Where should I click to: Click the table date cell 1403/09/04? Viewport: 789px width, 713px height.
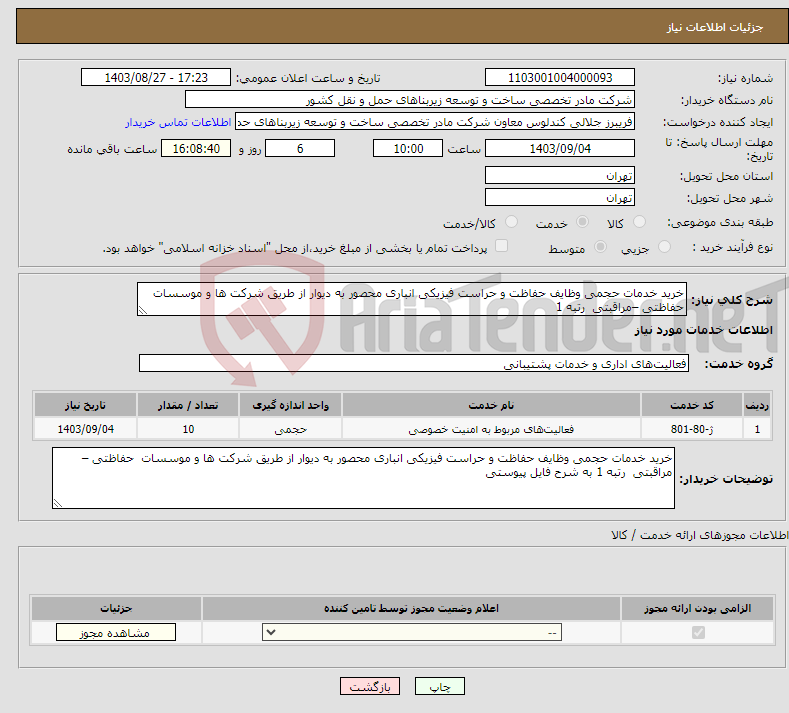pos(86,429)
